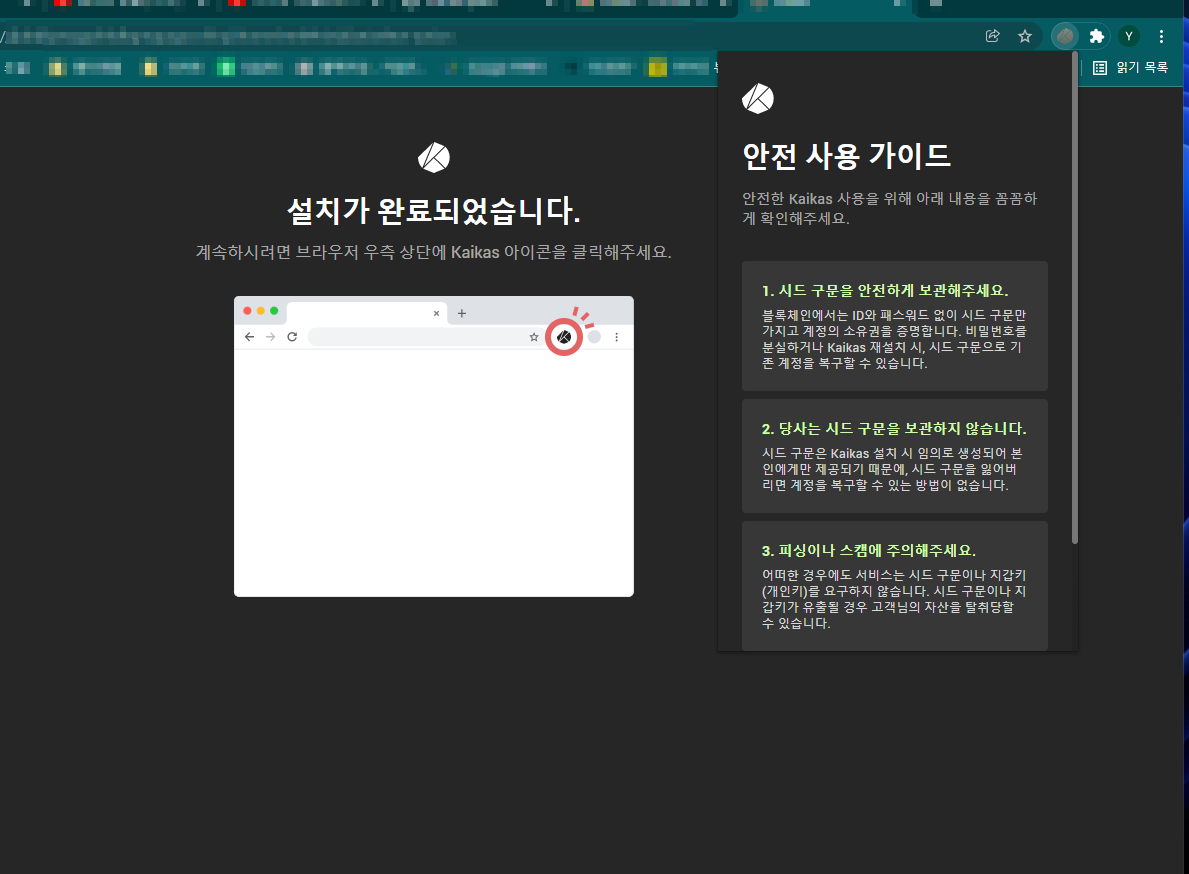Select the card 3. 피싱이나 스캠에 주의해주세요
Screen dimensions: 1189x874
[x=895, y=586]
